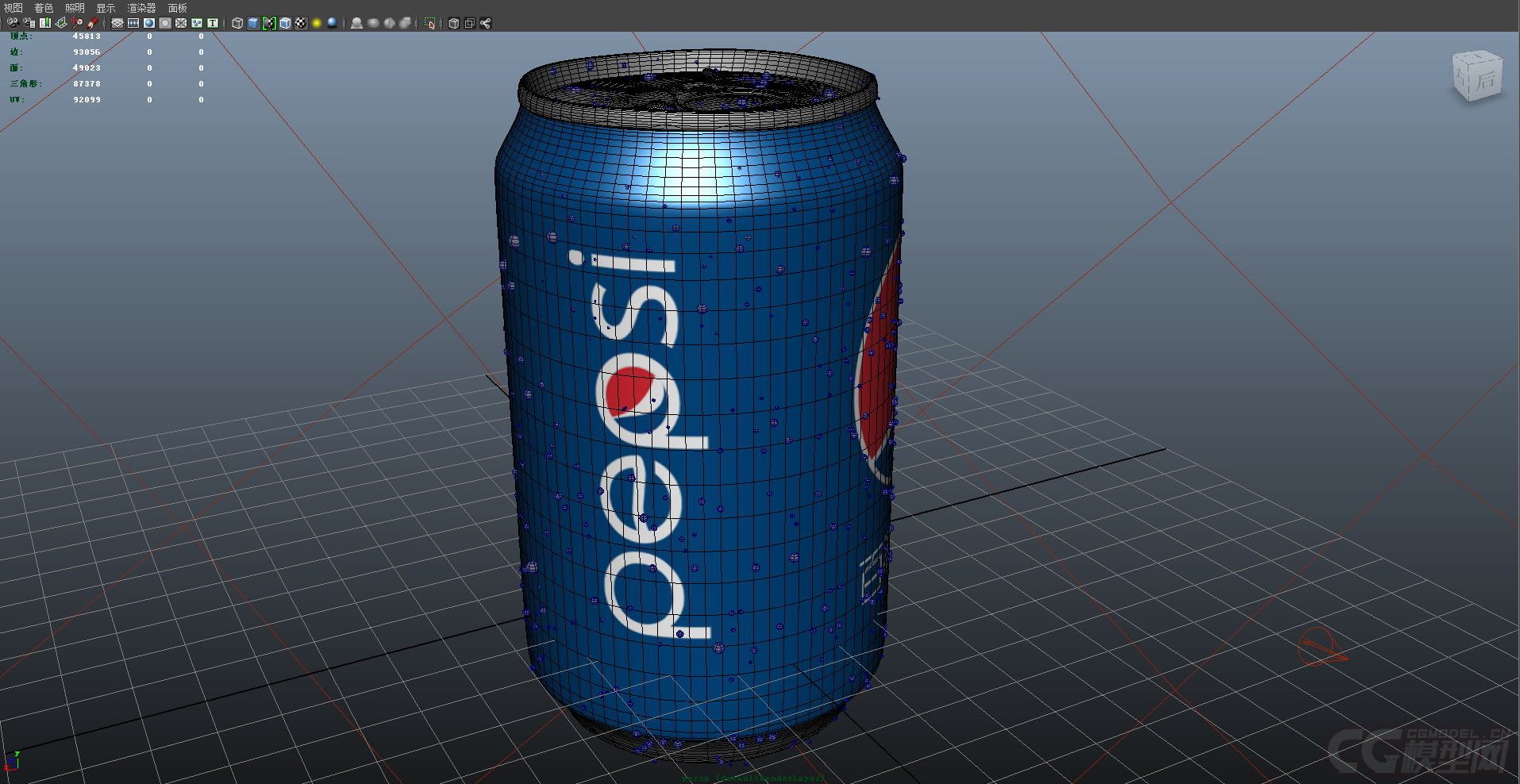Click Screen Space Ambient Occlusion icon
1520x784 pixels.
[356, 23]
